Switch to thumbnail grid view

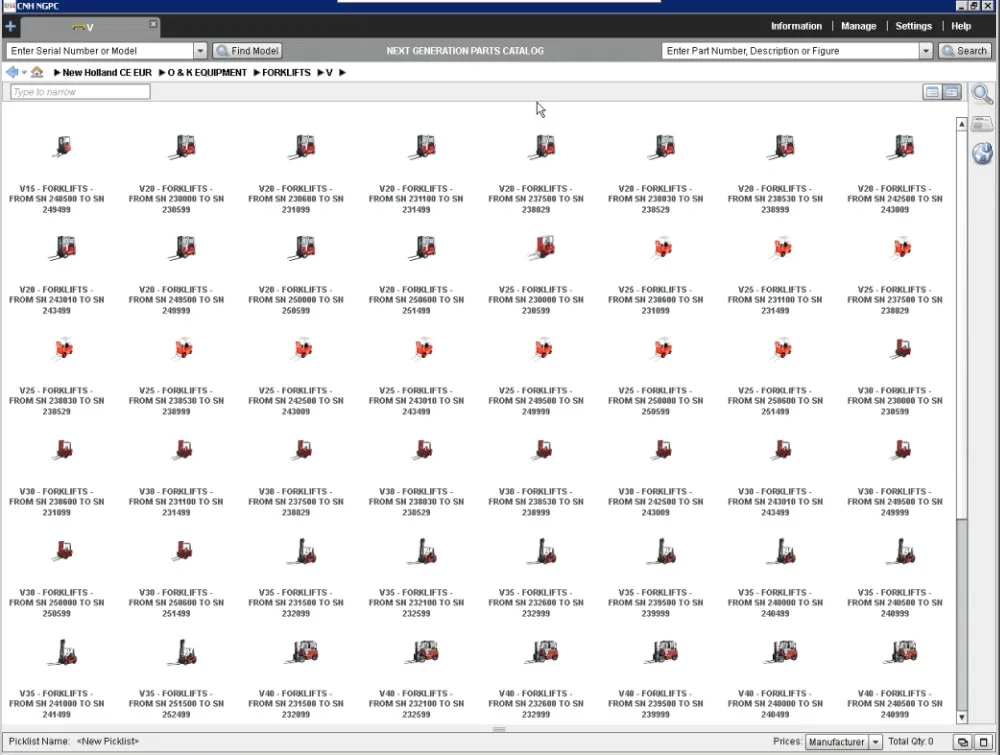coord(952,92)
